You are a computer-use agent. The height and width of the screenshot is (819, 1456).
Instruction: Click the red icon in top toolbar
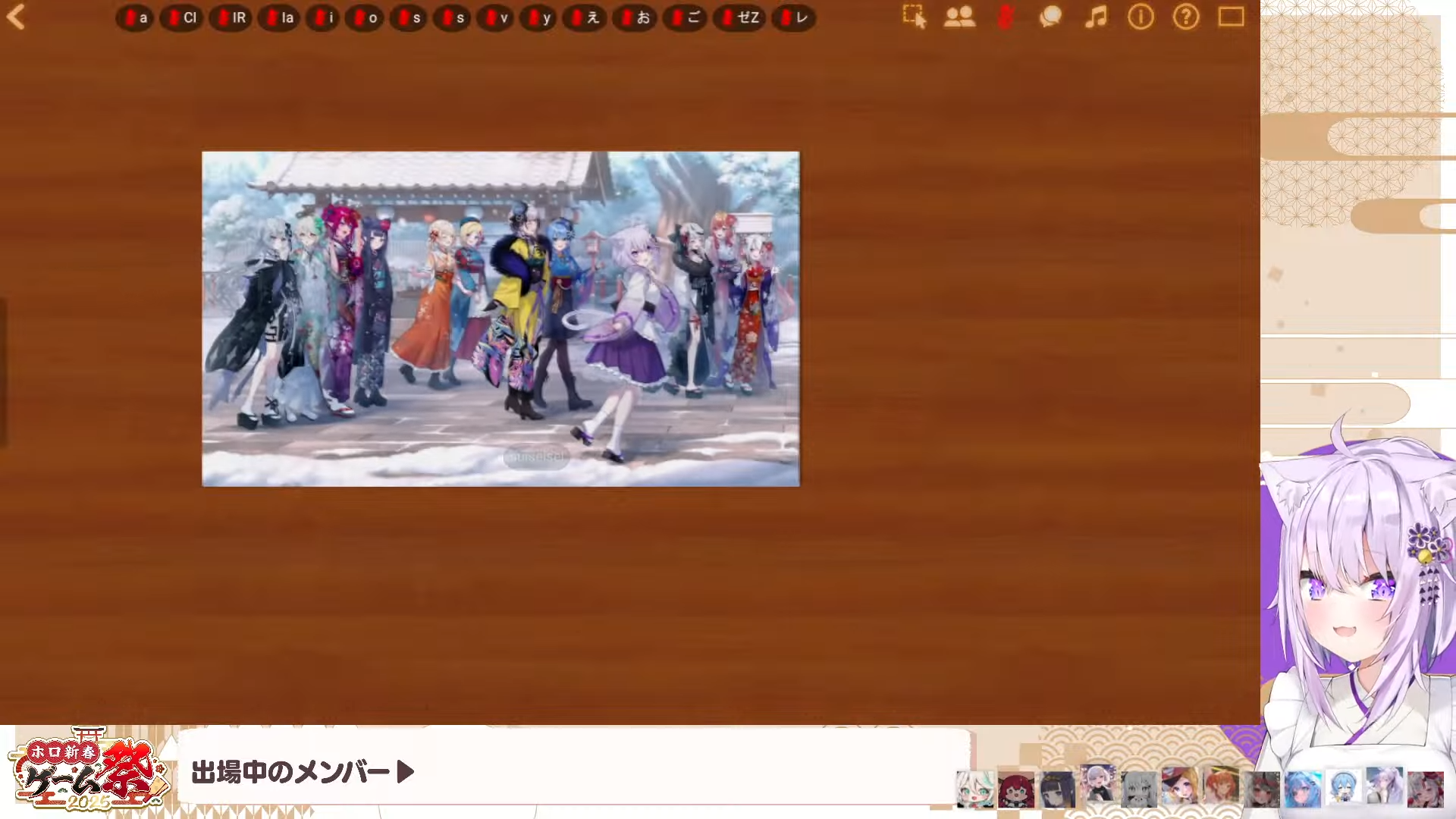(1006, 17)
